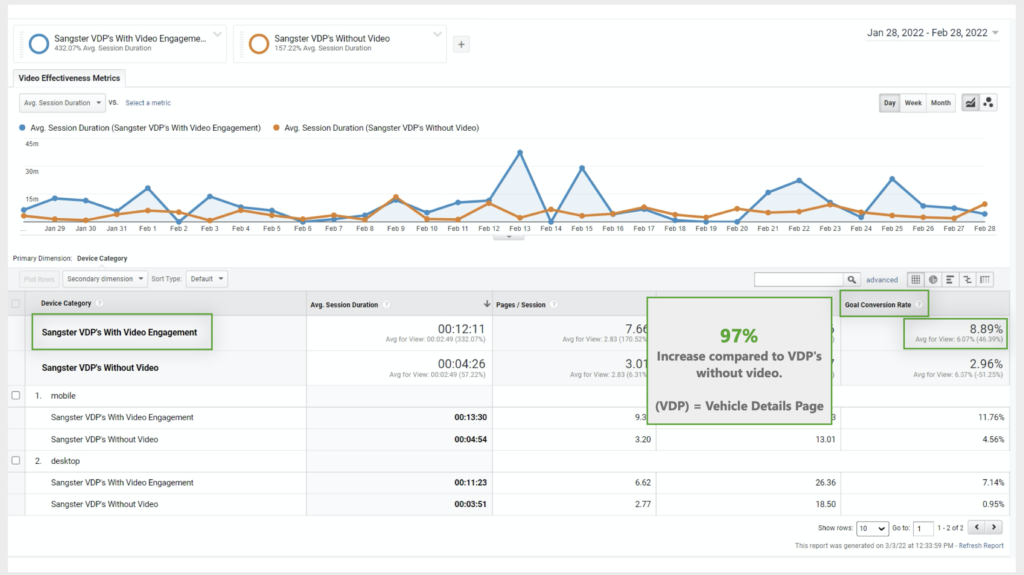The image size is (1024, 575).
Task: Open the Secondary dimension dropdown
Action: tap(105, 279)
